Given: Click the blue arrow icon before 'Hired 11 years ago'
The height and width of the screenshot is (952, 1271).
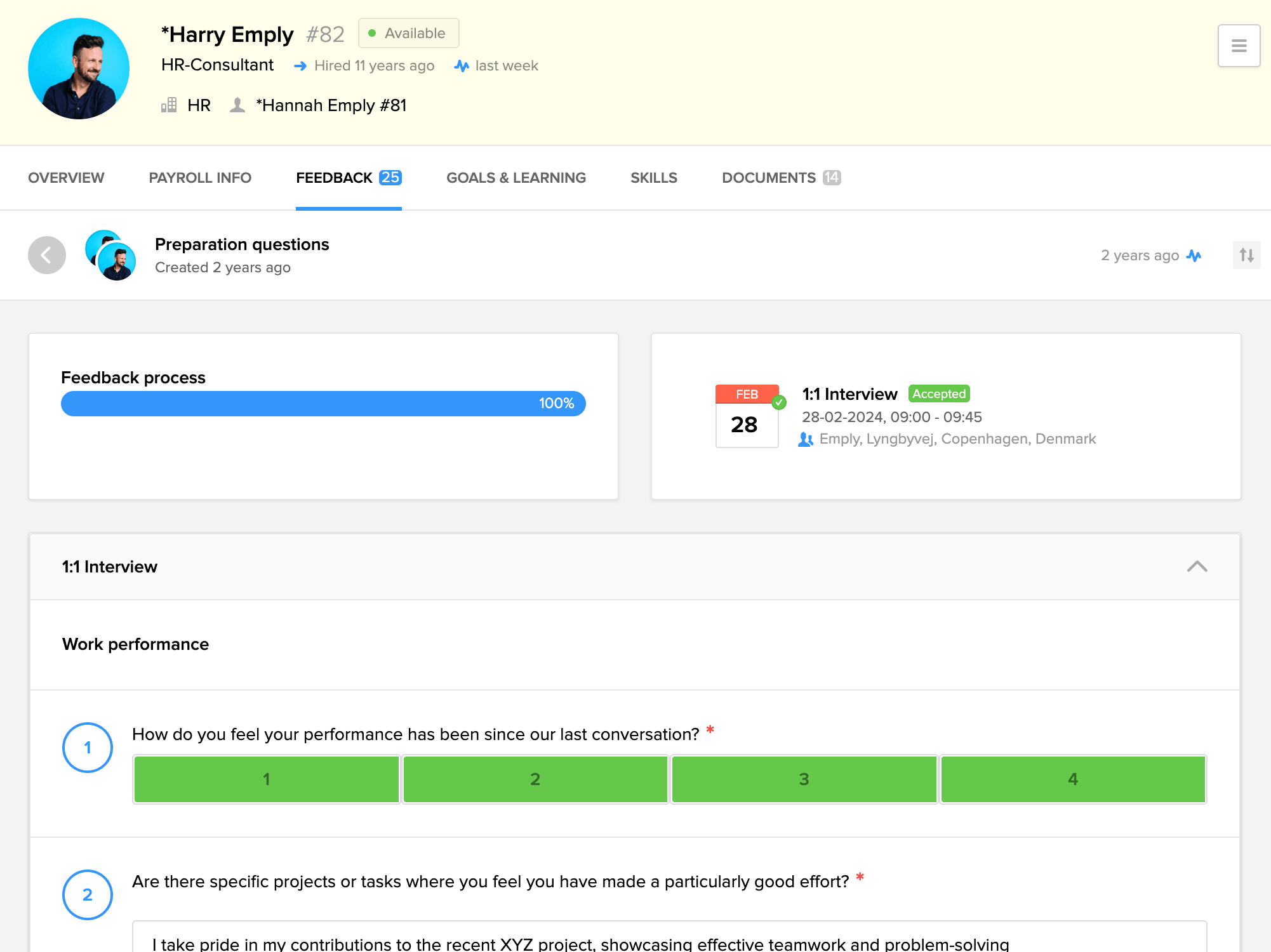Looking at the screenshot, I should tap(300, 65).
